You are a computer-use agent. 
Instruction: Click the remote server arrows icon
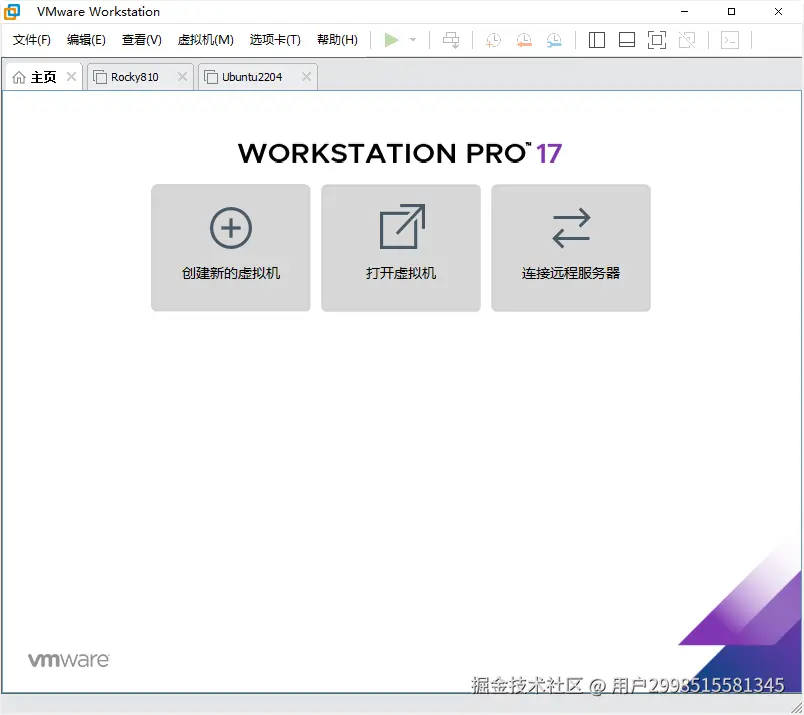(x=571, y=228)
